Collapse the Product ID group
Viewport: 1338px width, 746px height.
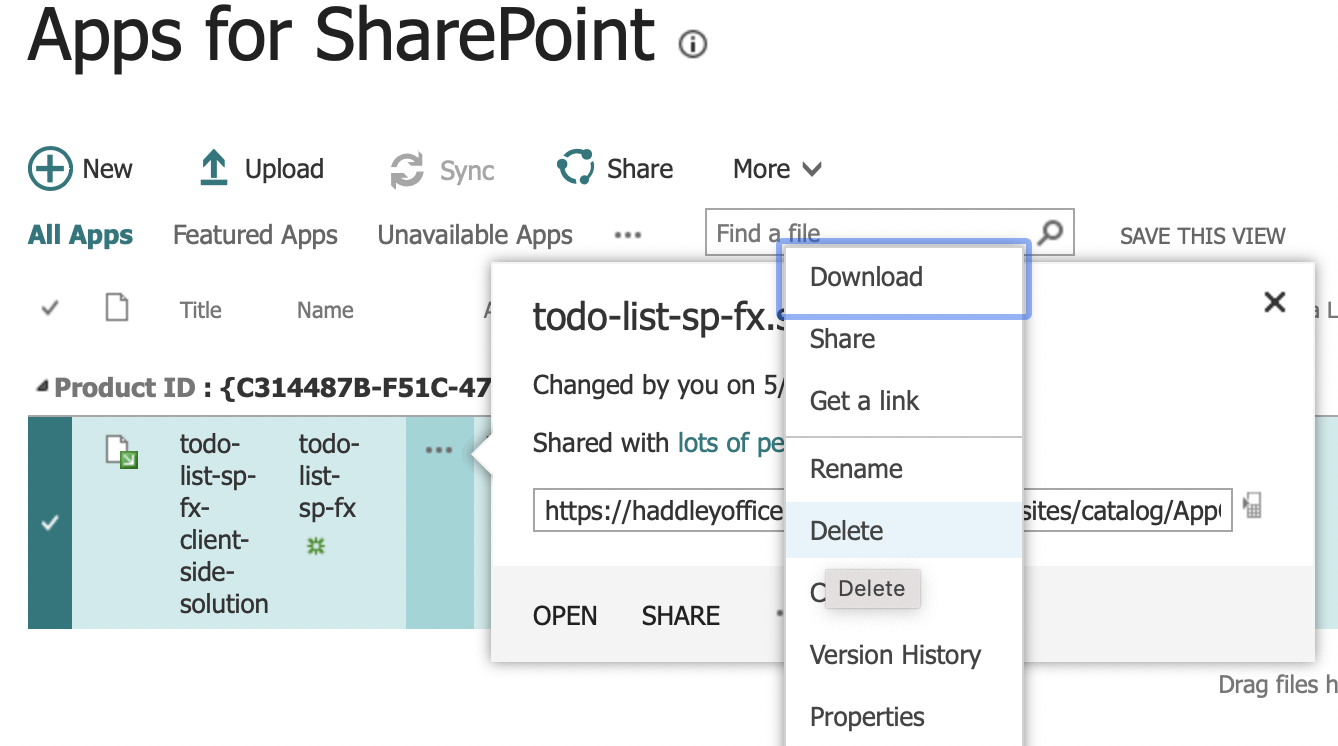41,388
